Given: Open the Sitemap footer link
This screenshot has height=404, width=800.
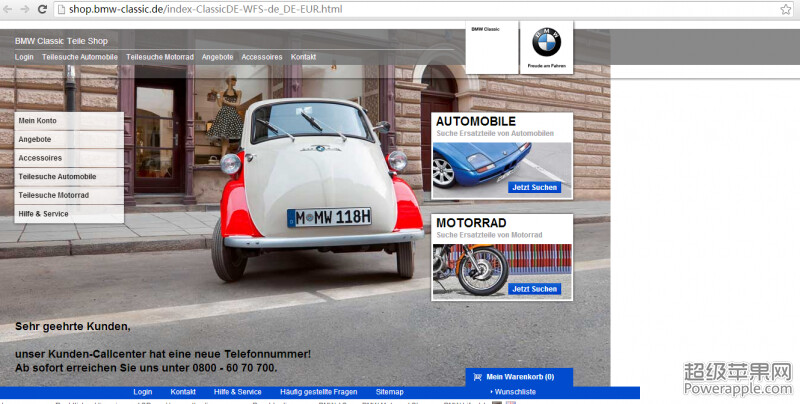Looking at the screenshot, I should click(389, 392).
